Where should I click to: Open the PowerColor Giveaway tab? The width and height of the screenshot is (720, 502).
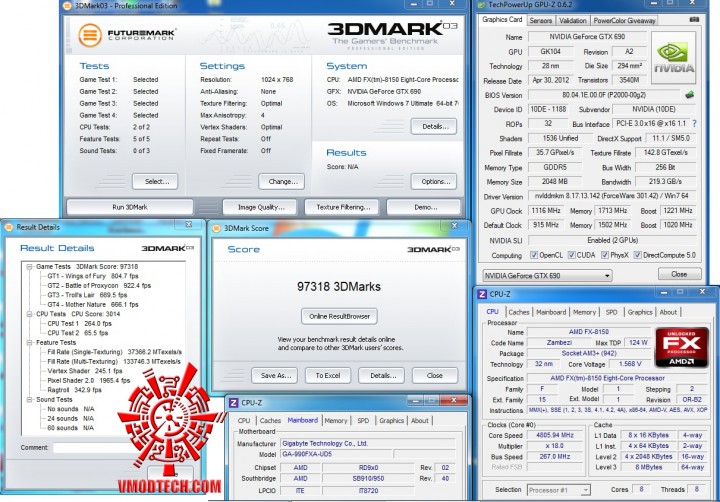(624, 21)
